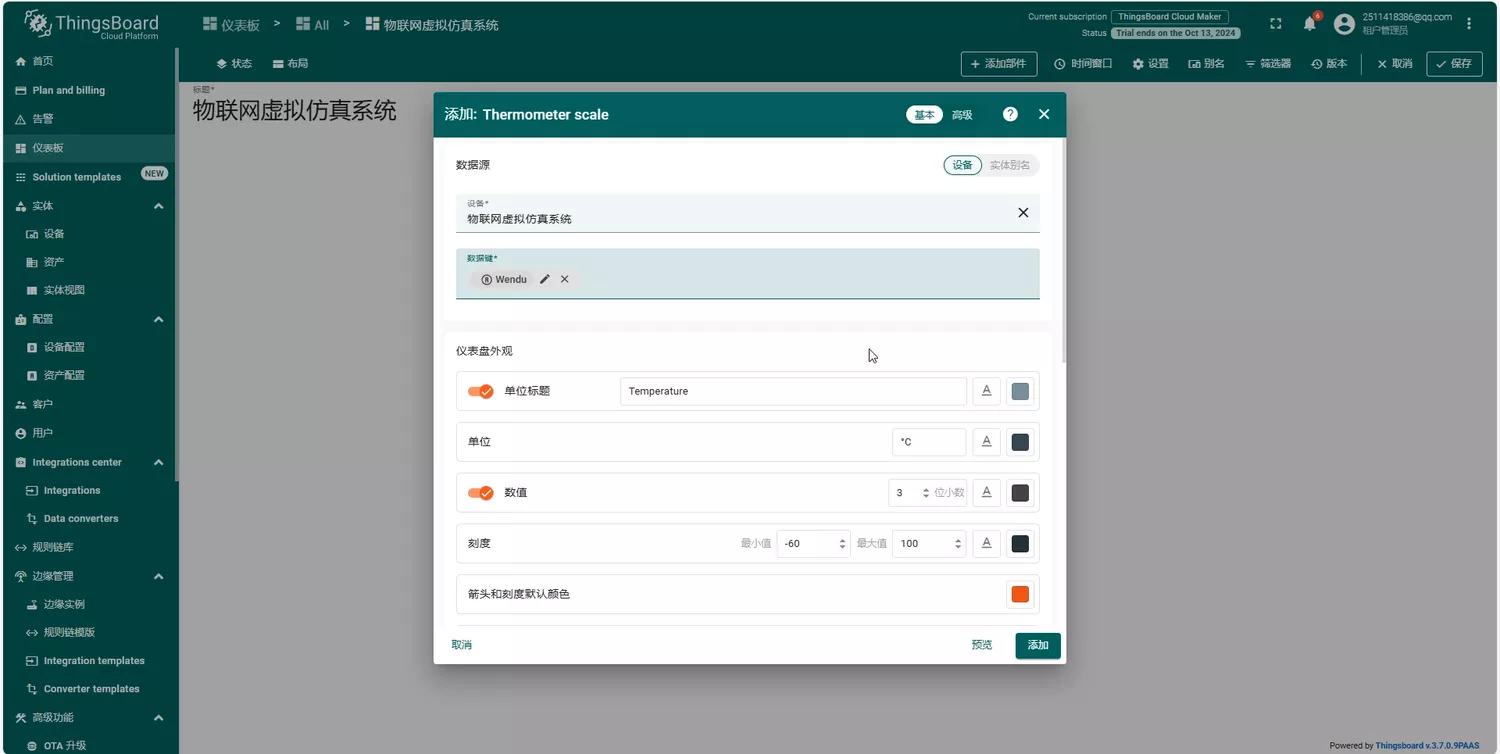The image size is (1500, 754).
Task: Remove the Wendu data key chip
Action: (565, 279)
